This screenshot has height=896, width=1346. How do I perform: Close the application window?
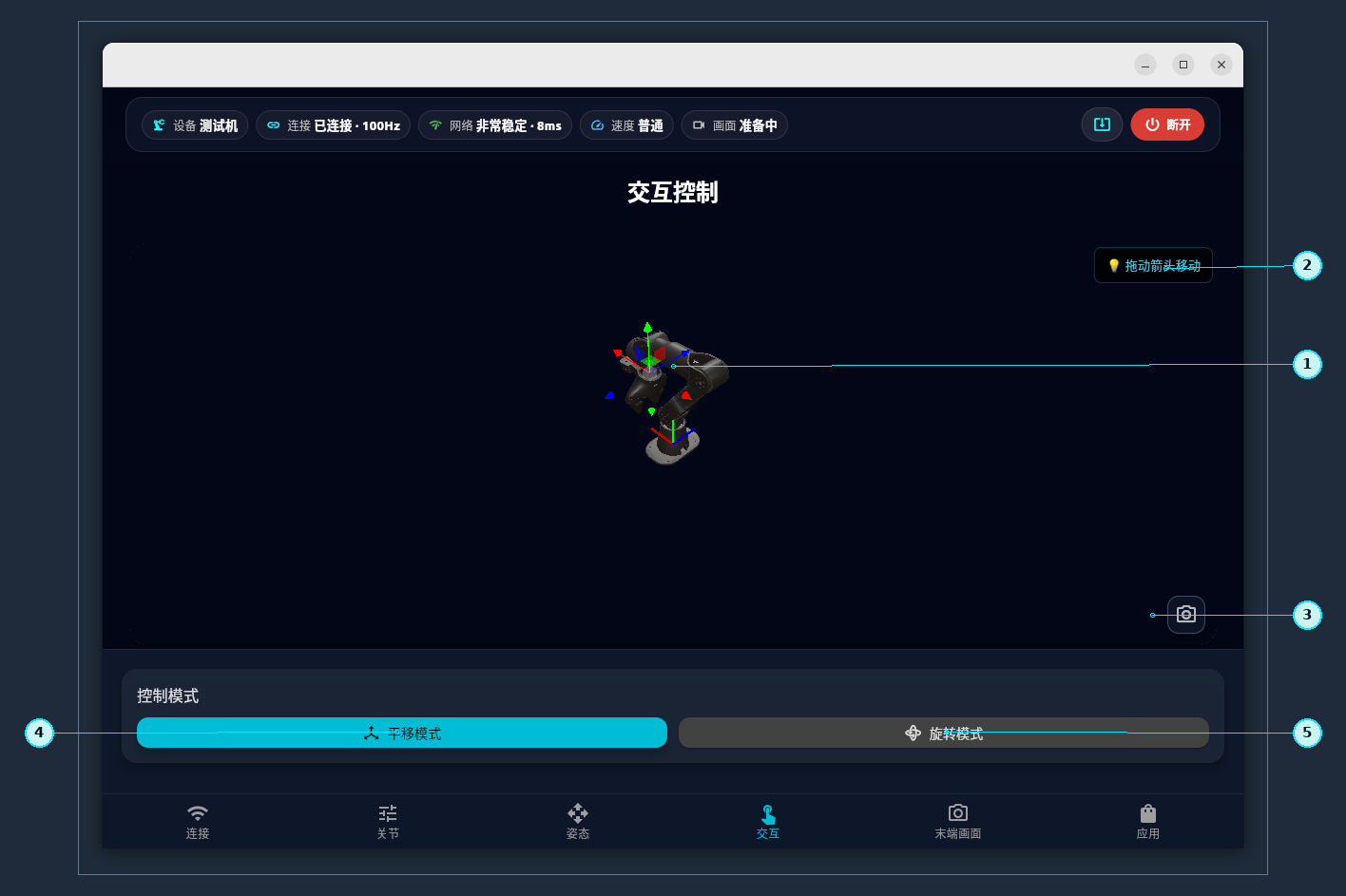point(1221,65)
